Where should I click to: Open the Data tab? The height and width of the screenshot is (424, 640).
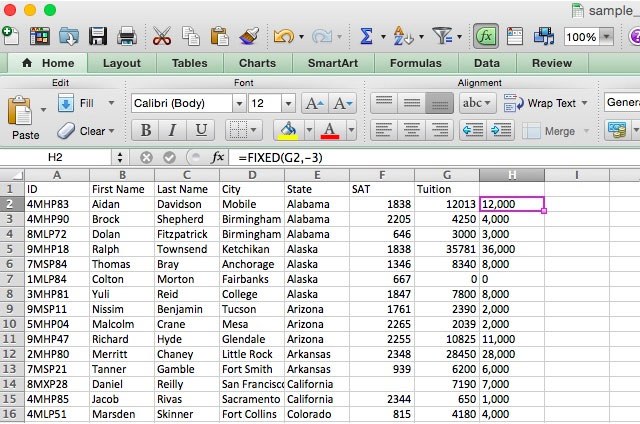[x=487, y=63]
